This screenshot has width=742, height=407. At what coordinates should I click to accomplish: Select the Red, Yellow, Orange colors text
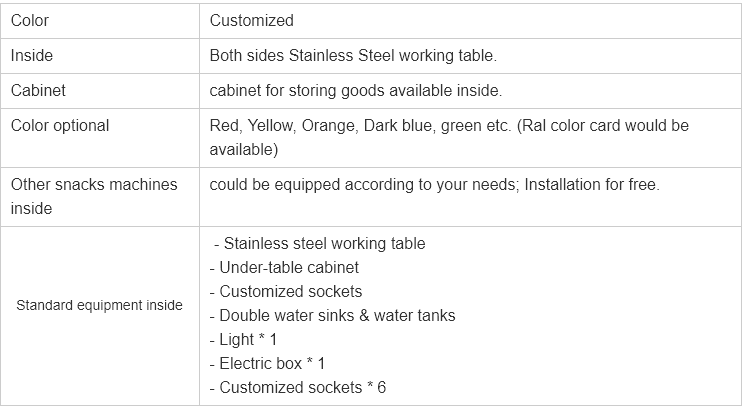click(283, 125)
